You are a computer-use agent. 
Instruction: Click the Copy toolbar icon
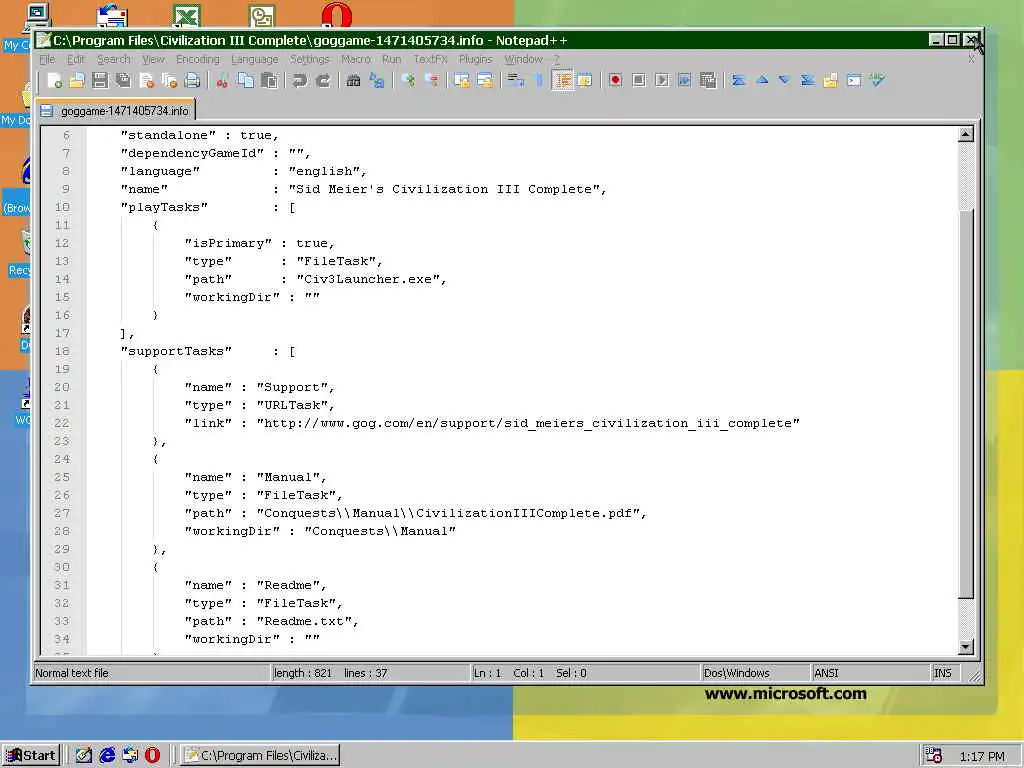point(246,80)
